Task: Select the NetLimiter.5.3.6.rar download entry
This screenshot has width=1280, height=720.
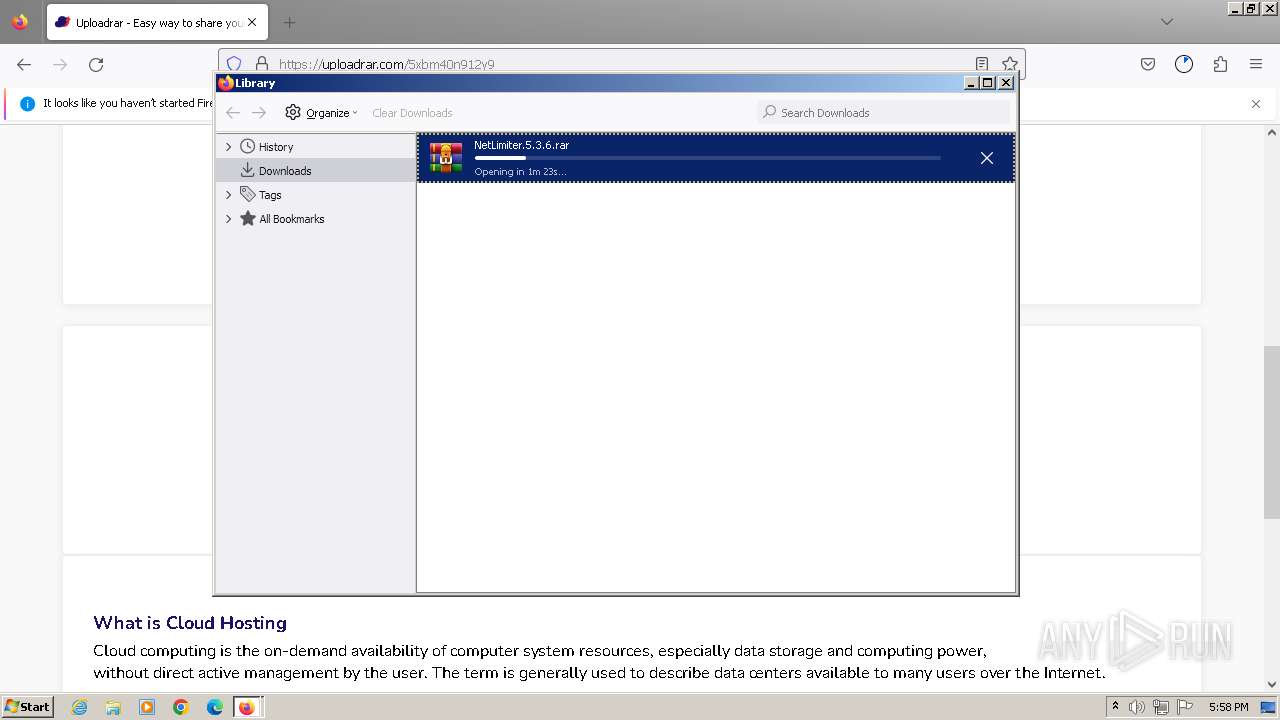Action: point(716,158)
